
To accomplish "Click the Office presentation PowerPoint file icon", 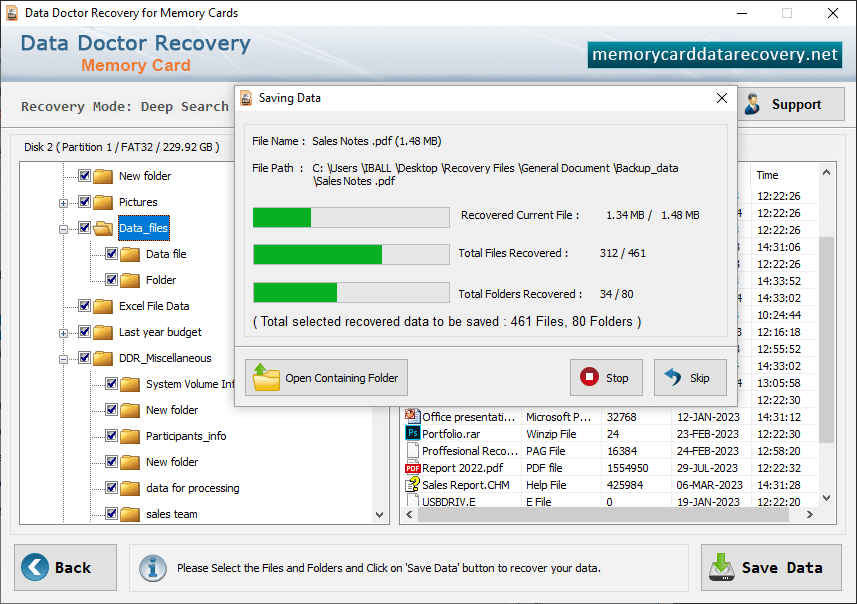I will [x=413, y=415].
